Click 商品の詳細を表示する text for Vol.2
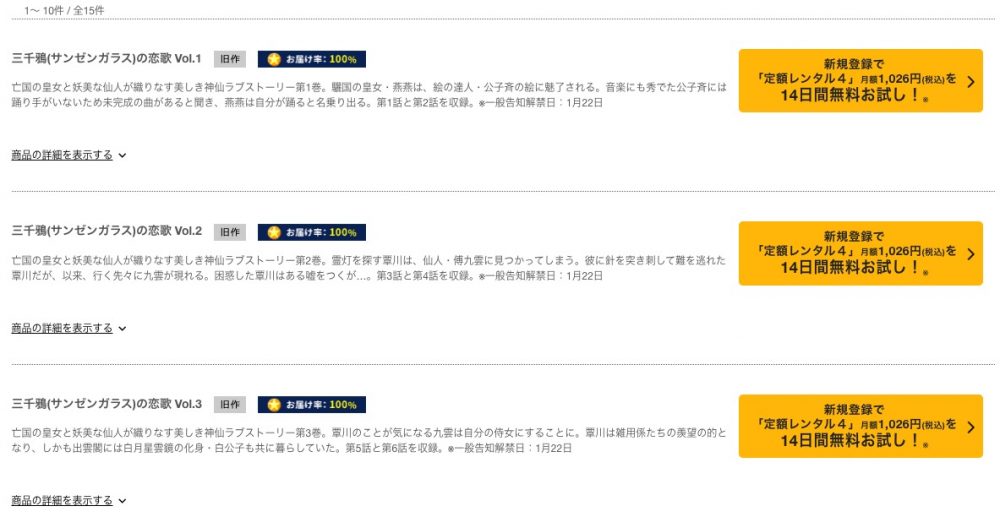Image resolution: width=1000 pixels, height=528 pixels. 62,328
